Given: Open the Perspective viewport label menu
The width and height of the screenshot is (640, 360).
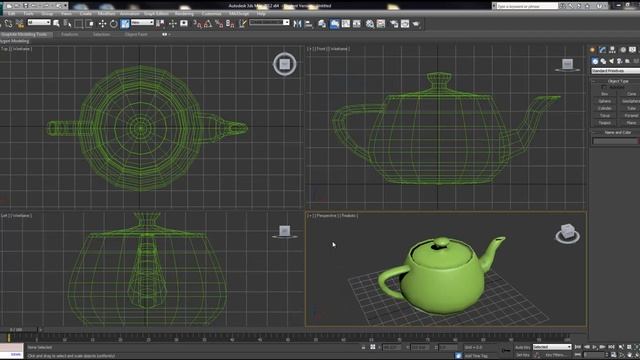Looking at the screenshot, I should click(327, 216).
